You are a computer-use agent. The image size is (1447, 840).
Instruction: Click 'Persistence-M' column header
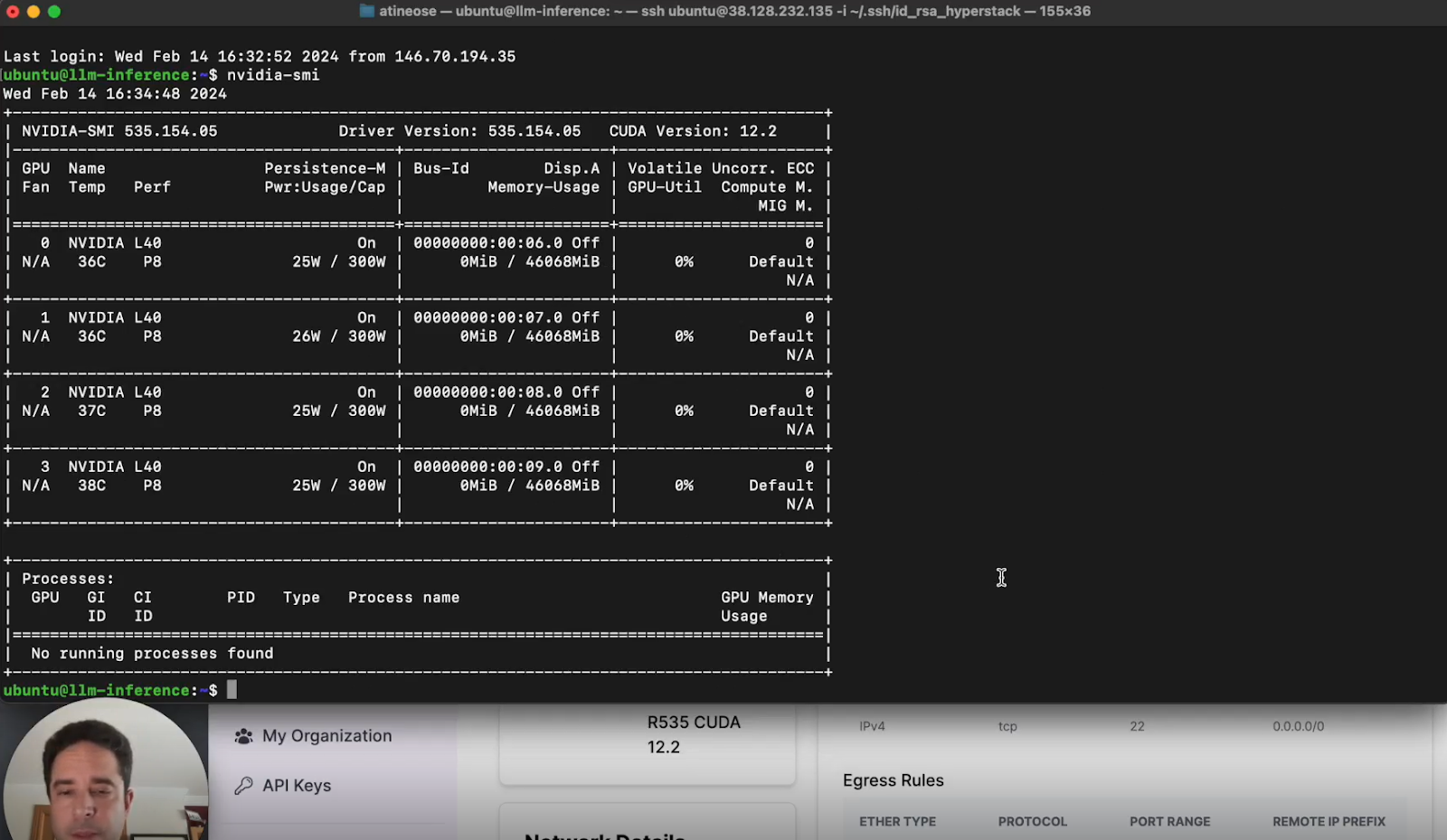pyautogui.click(x=325, y=168)
